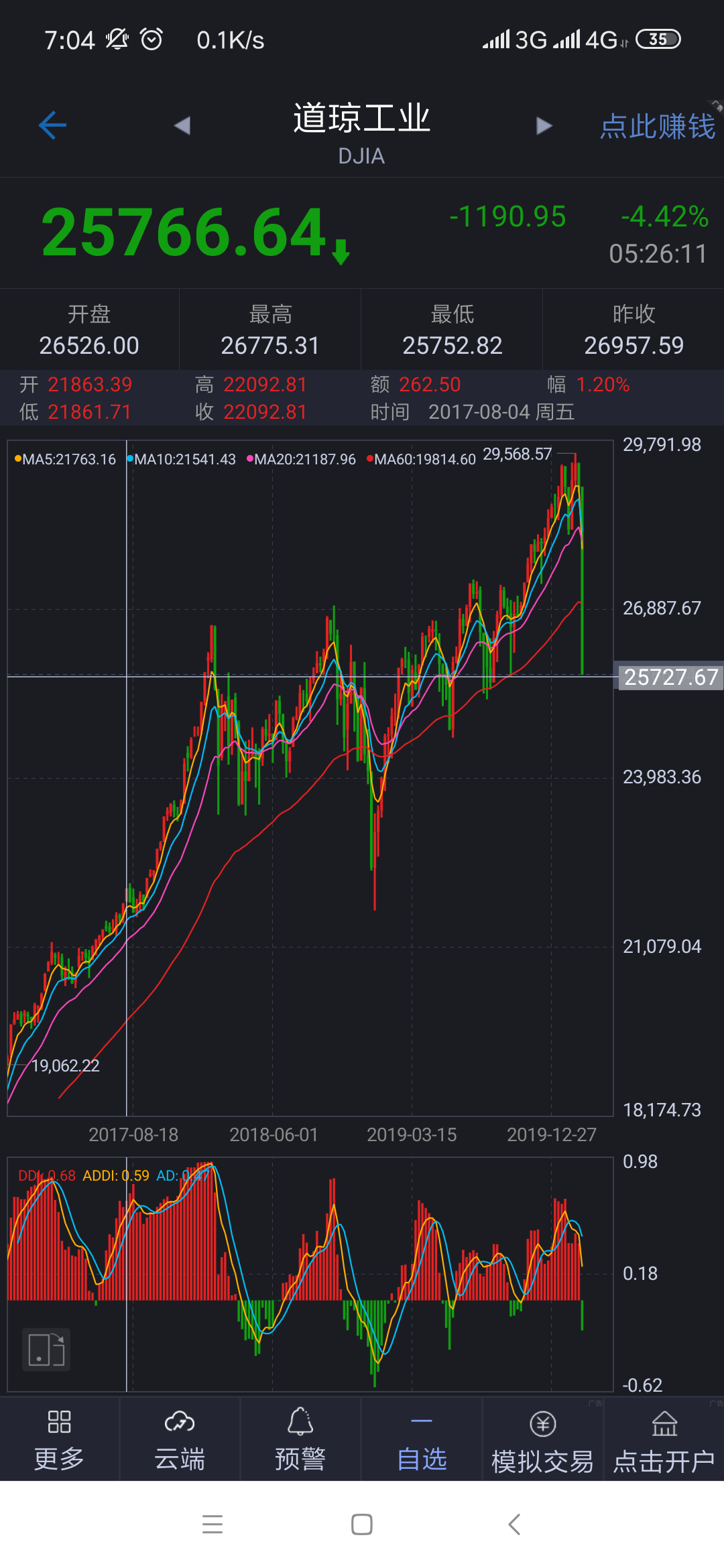Open 模拟交易 simulated trading
The image size is (724, 1568).
pyautogui.click(x=542, y=1439)
